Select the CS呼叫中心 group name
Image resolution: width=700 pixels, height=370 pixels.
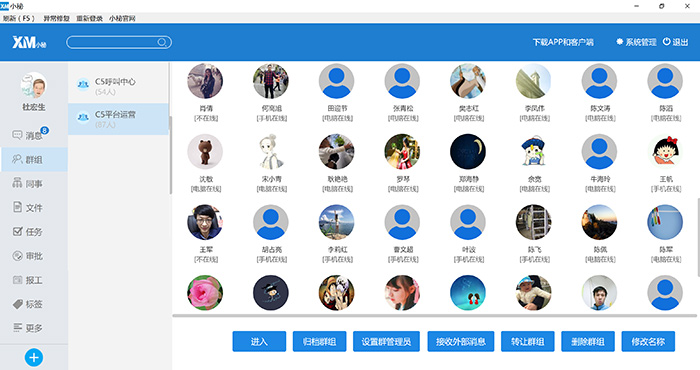[115, 82]
